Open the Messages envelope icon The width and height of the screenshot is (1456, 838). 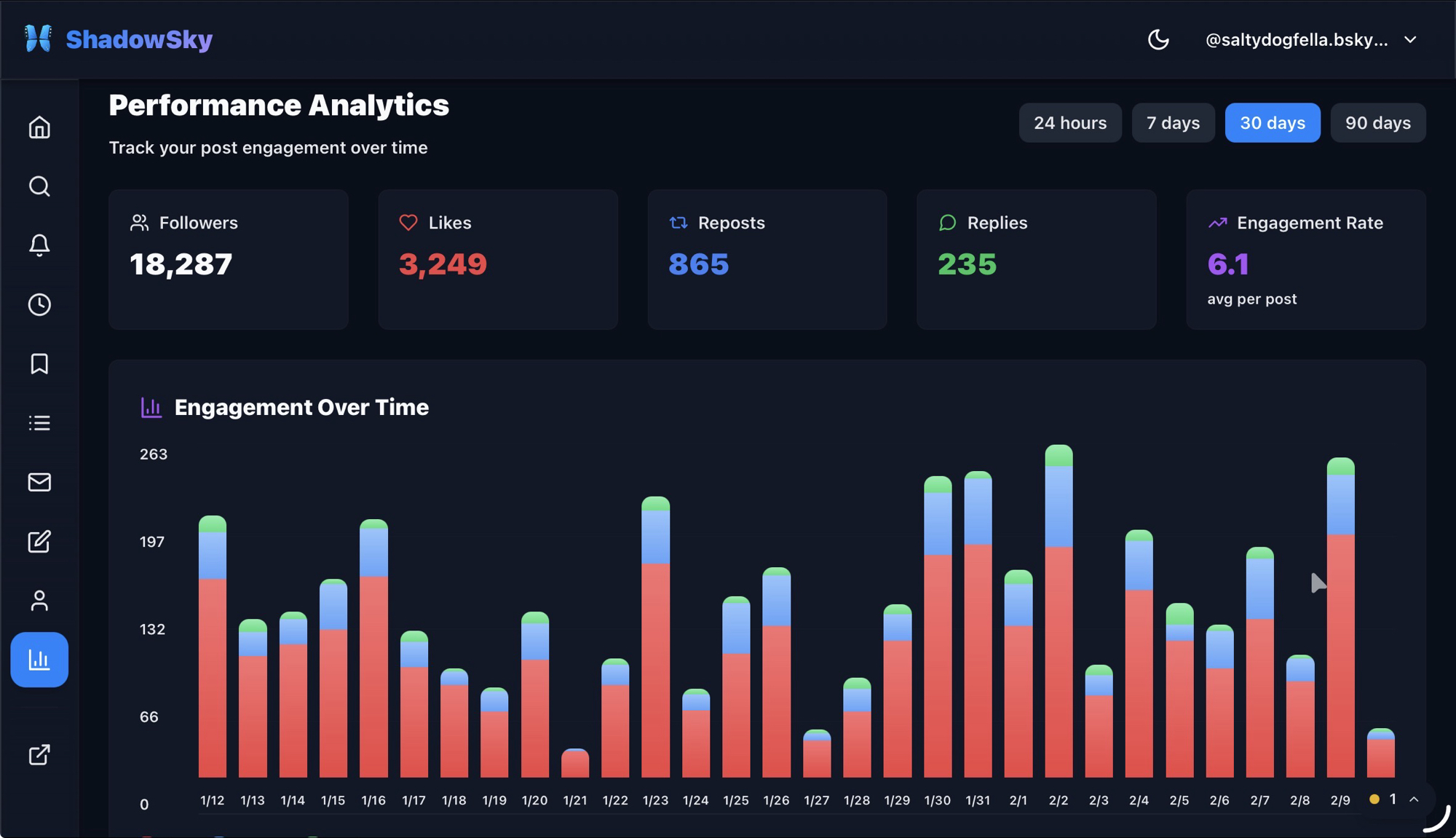pyautogui.click(x=39, y=482)
